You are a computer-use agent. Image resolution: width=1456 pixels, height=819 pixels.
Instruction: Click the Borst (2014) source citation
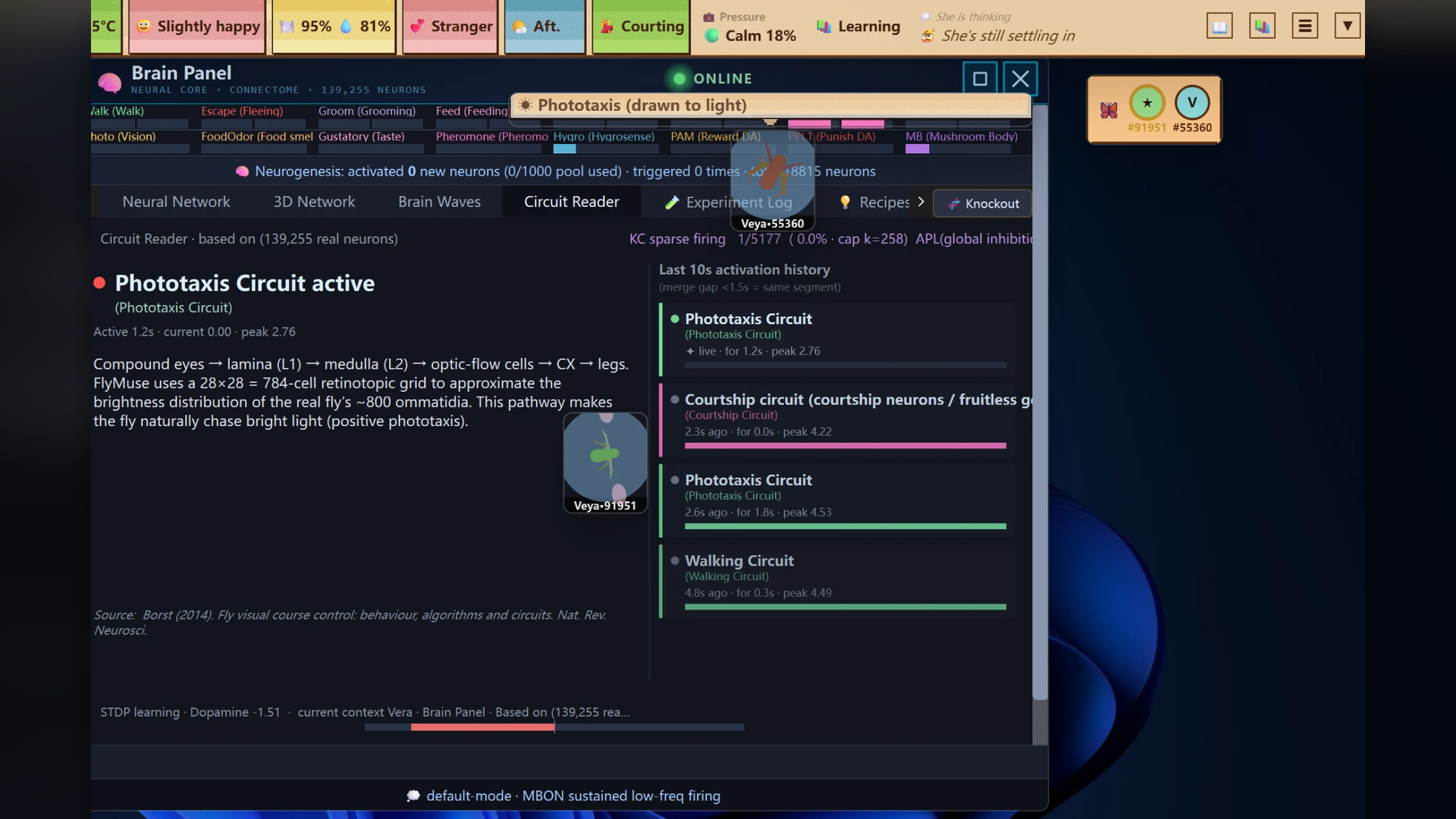click(x=350, y=623)
